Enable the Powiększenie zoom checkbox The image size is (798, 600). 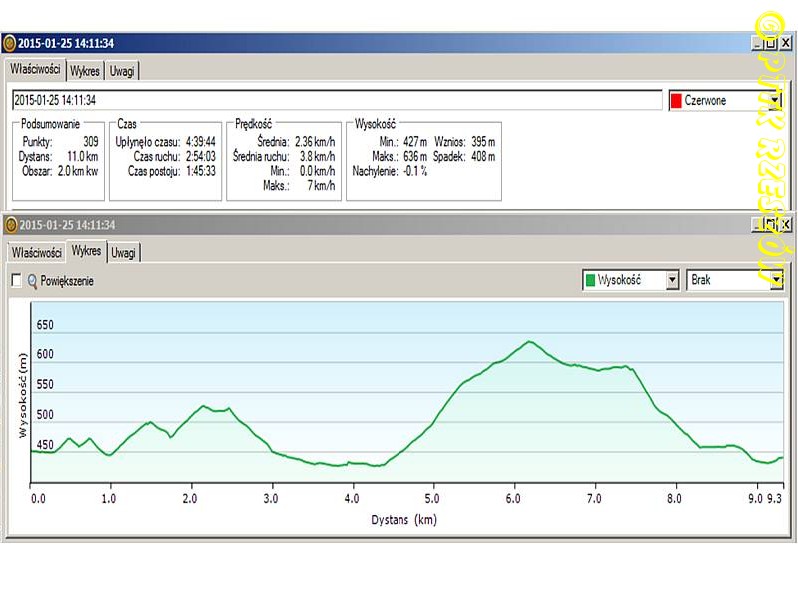[16, 281]
